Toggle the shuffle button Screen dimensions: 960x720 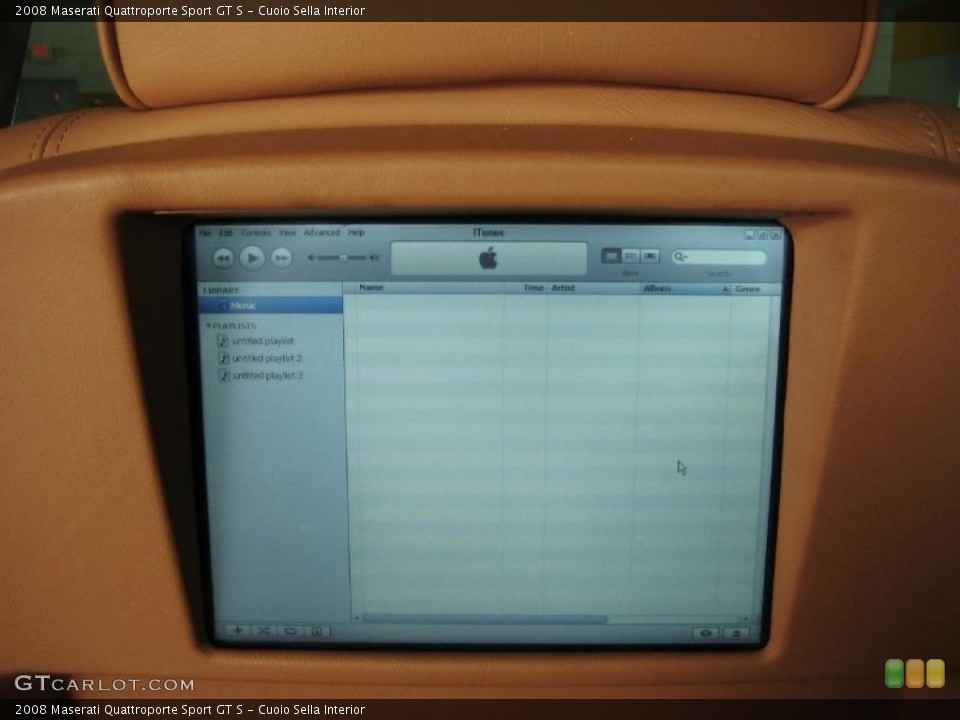pyautogui.click(x=264, y=631)
